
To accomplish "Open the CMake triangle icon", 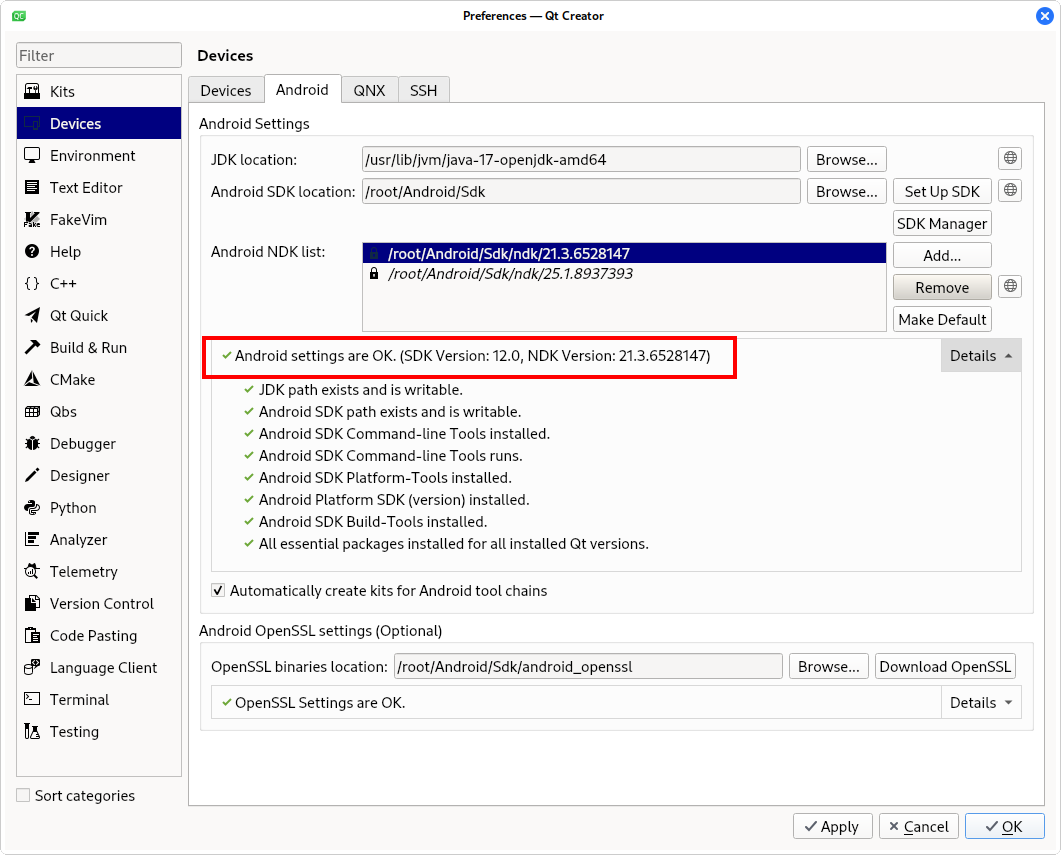I will (x=32, y=380).
